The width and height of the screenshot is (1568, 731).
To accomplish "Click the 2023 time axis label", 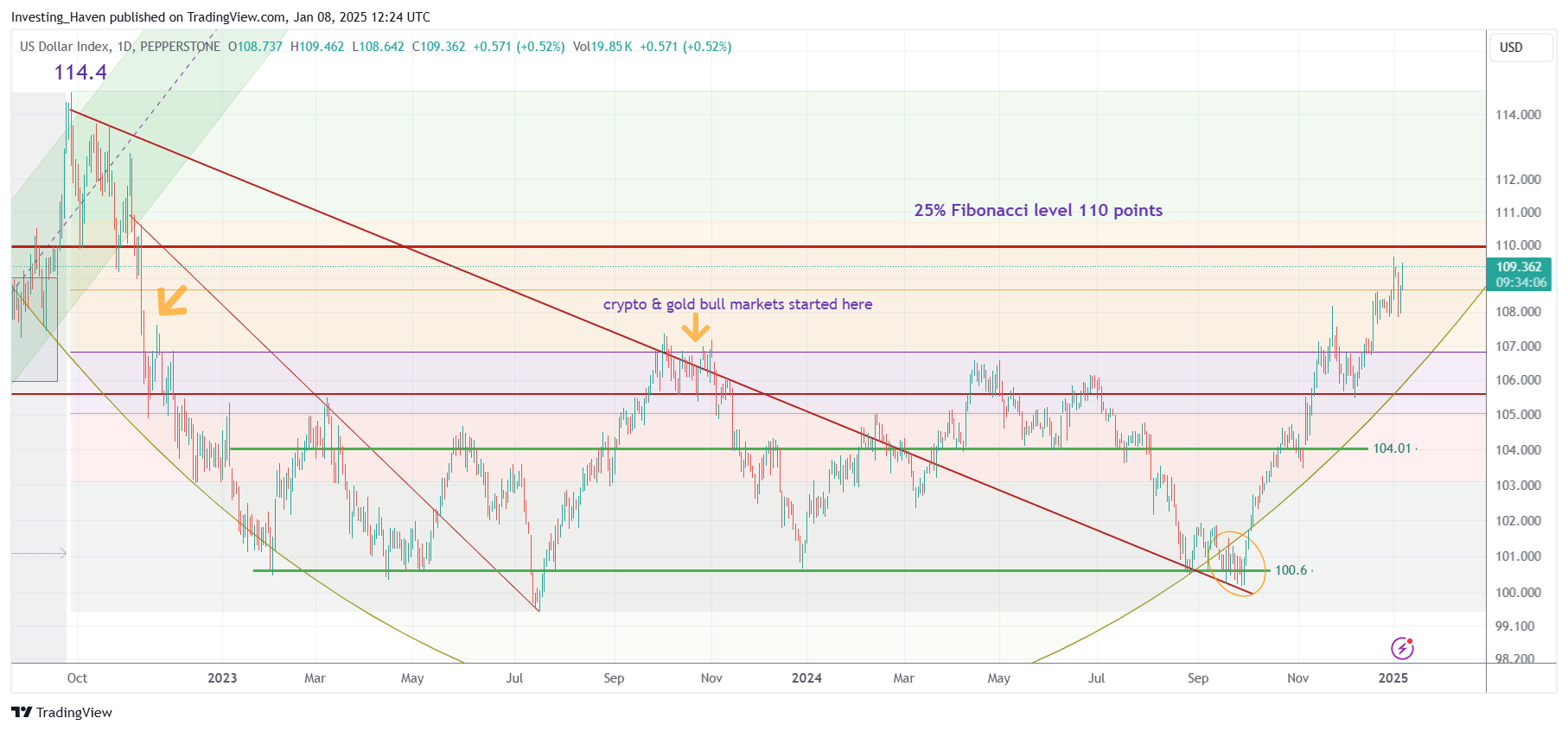I will point(222,678).
